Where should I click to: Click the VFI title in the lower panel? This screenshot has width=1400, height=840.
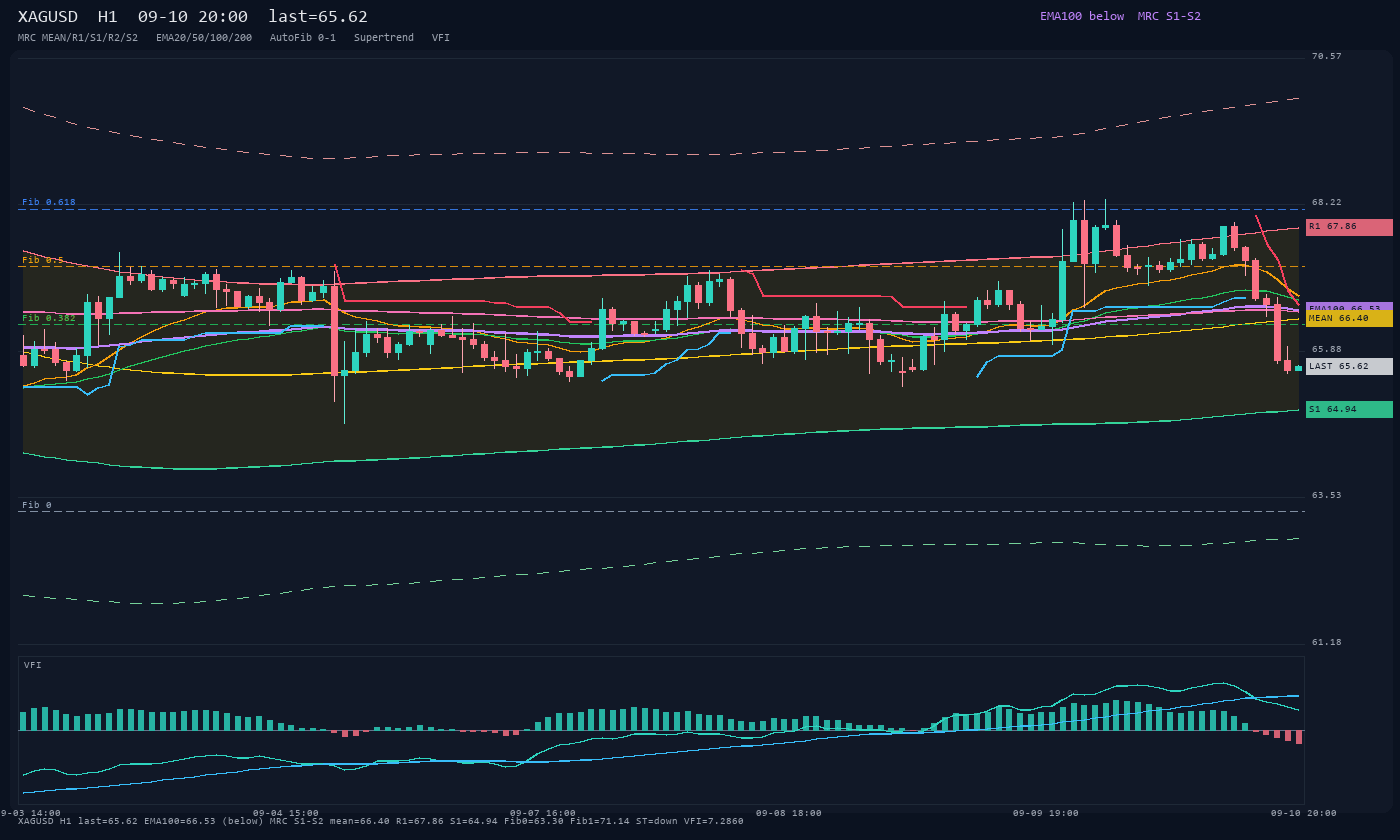[x=33, y=665]
